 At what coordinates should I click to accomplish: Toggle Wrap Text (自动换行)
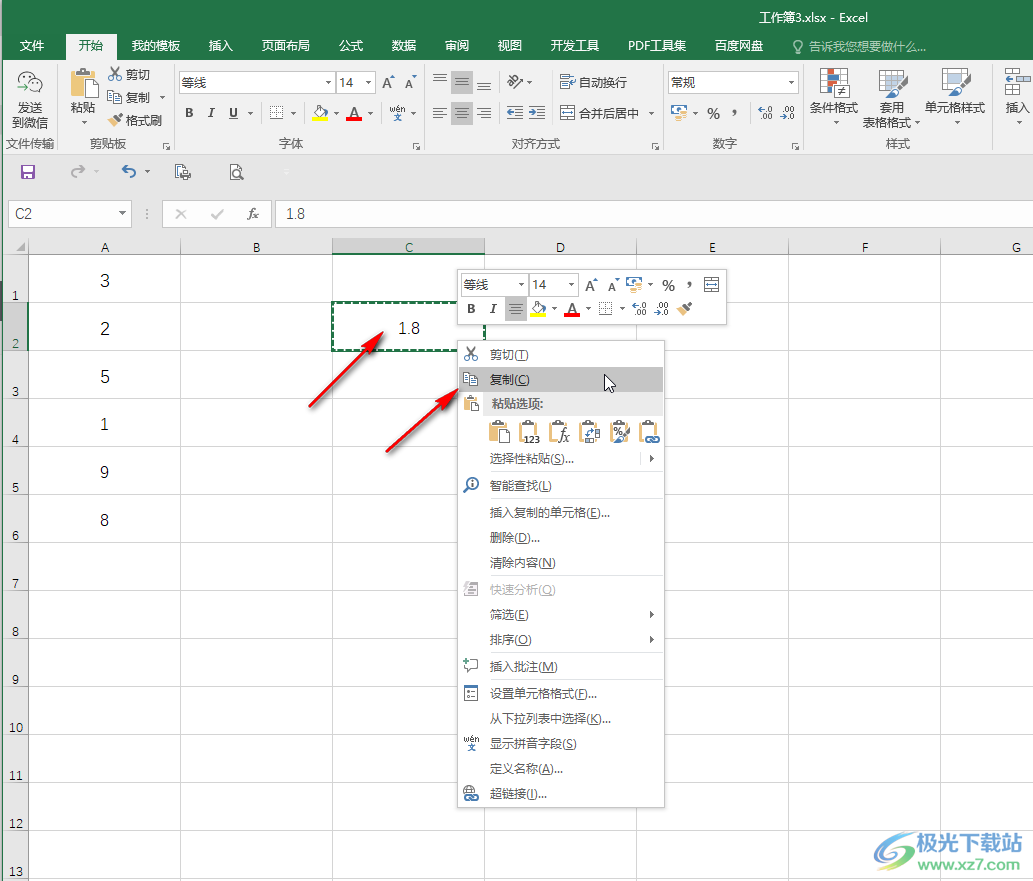(593, 82)
